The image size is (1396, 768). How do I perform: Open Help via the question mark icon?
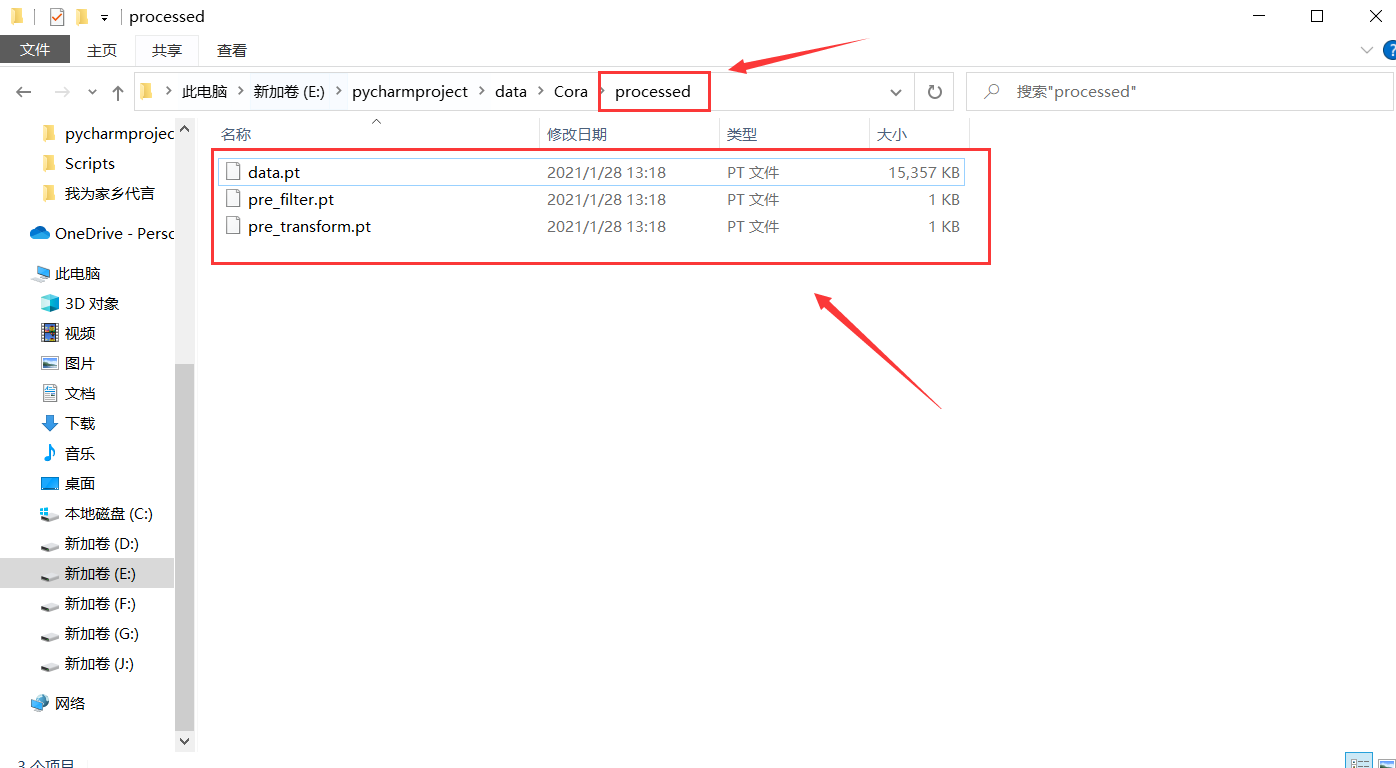click(1389, 49)
